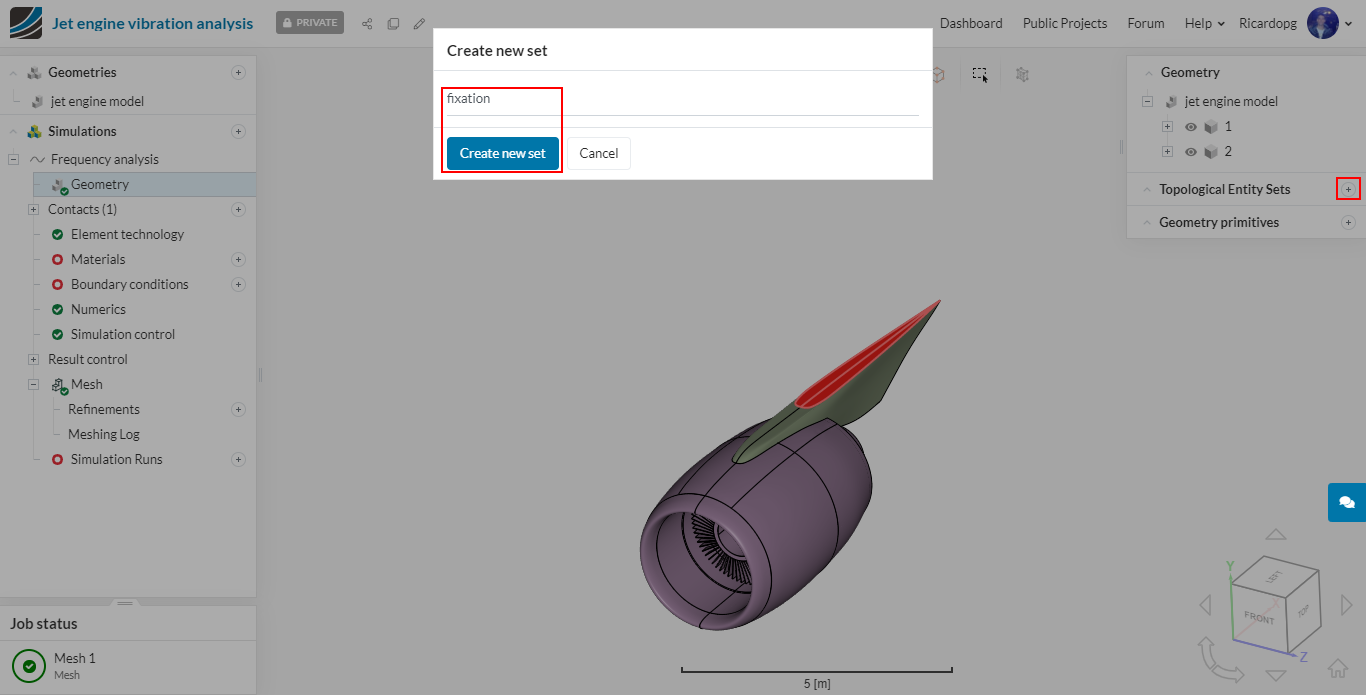The image size is (1366, 695).
Task: Add a contact with plus icon
Action: (x=238, y=209)
